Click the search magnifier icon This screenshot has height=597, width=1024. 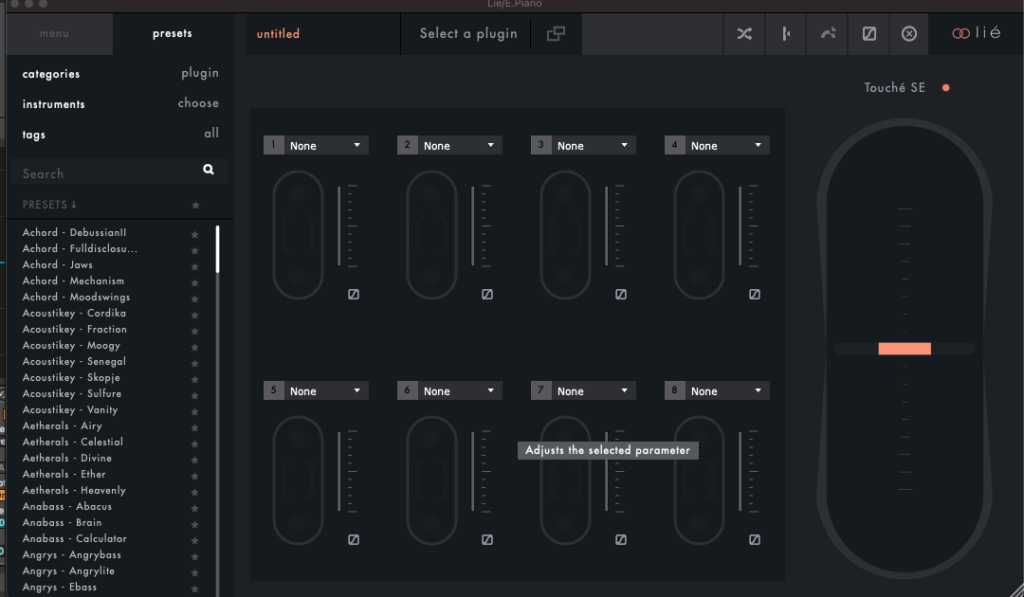tap(208, 170)
